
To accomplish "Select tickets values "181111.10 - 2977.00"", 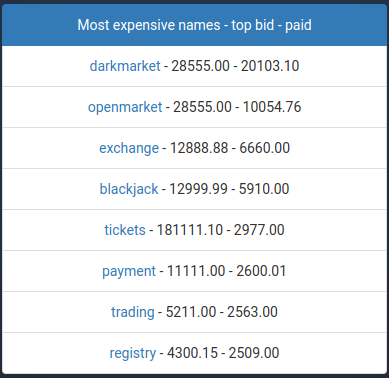I will click(x=220, y=230).
